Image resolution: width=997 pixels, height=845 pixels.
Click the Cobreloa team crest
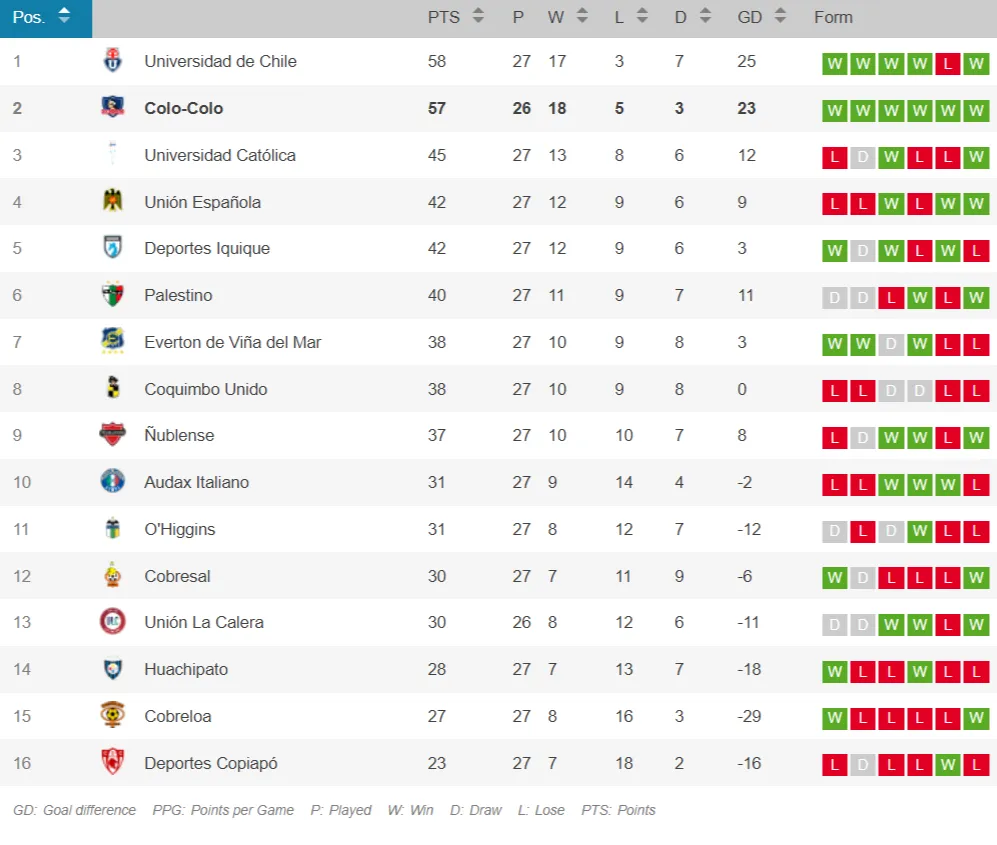click(x=113, y=716)
